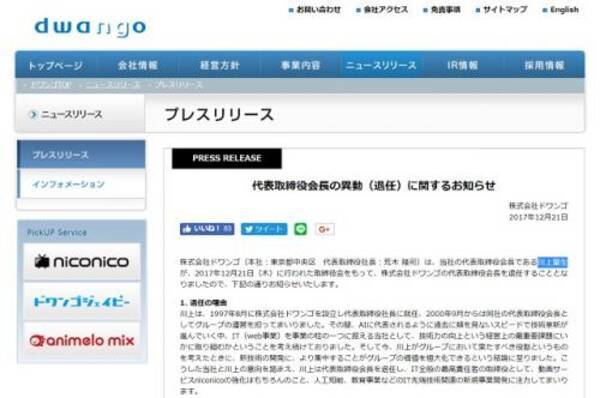
Task: Click PickUP Service sidebar heading
Action: [x=57, y=232]
